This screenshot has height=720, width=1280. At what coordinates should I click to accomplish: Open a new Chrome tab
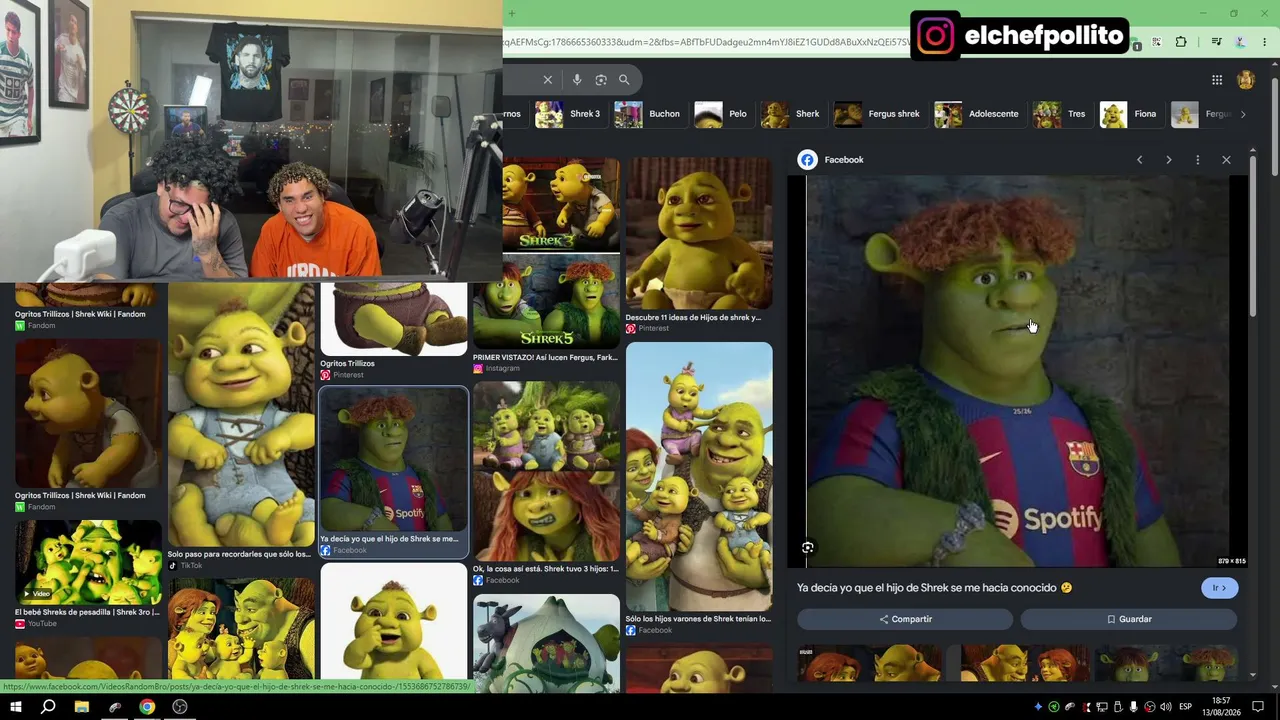pos(511,13)
